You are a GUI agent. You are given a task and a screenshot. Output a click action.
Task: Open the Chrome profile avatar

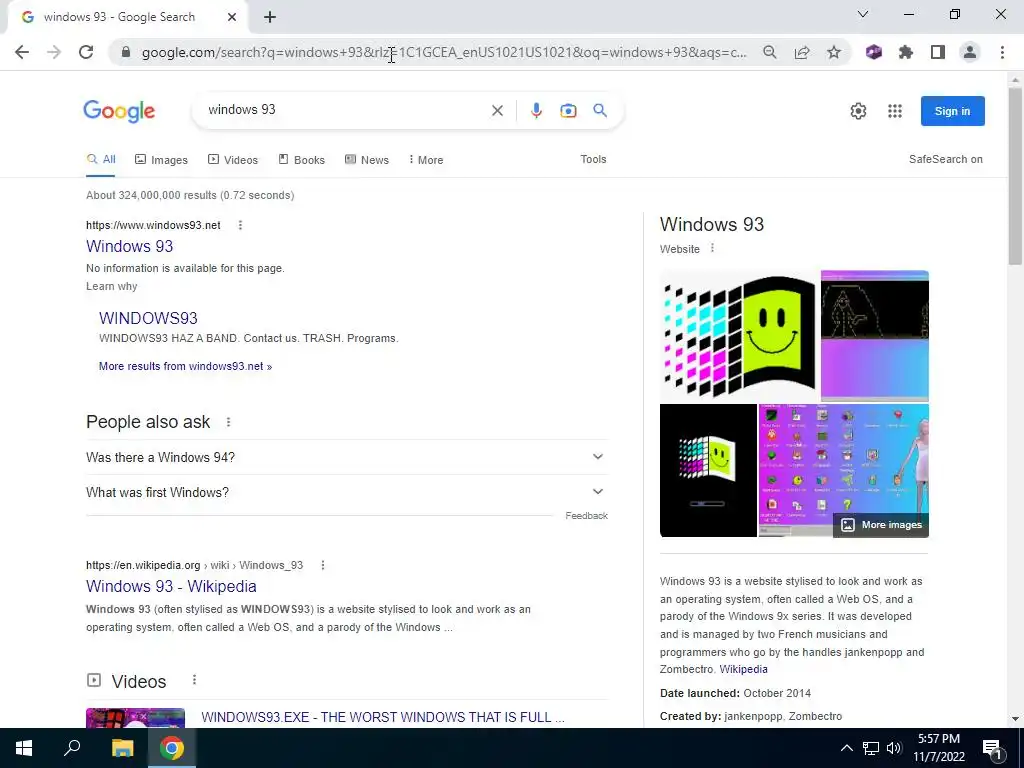click(970, 52)
